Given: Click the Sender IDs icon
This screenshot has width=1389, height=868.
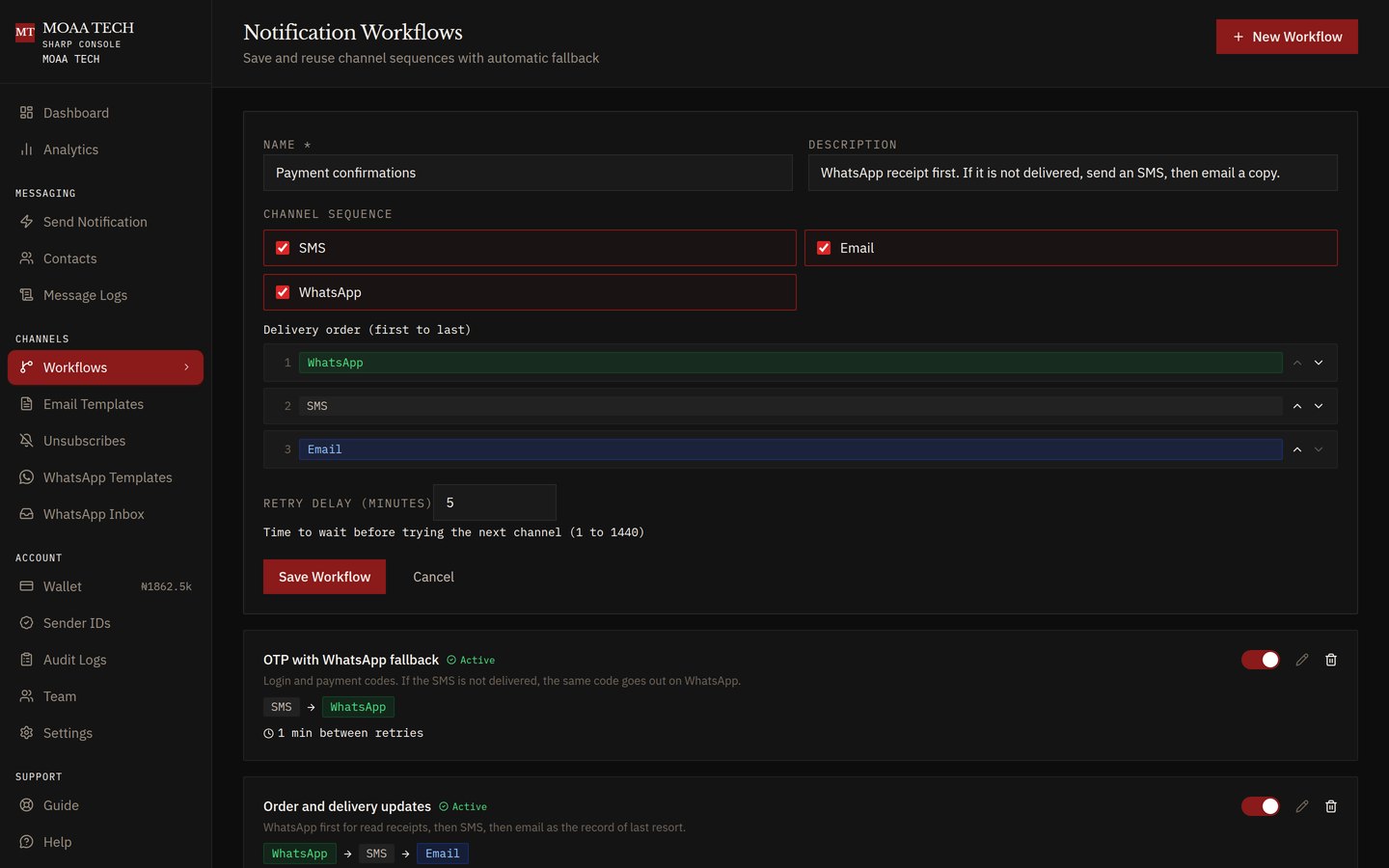Looking at the screenshot, I should coord(26,623).
